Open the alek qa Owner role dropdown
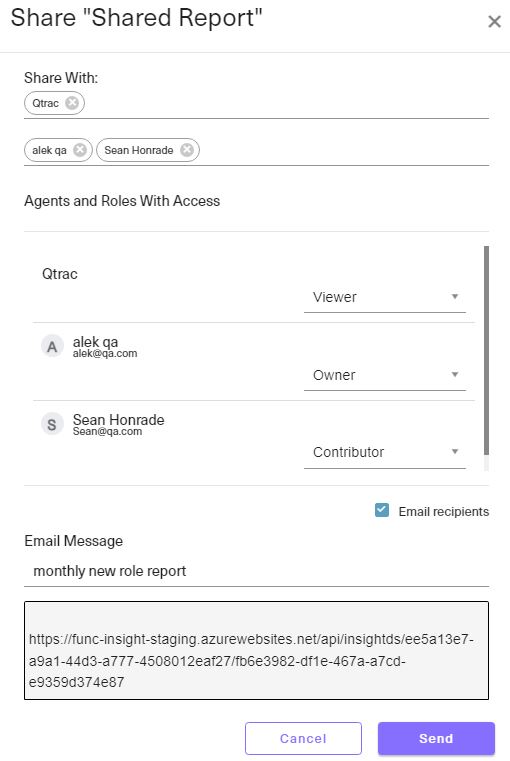510x761 pixels. coord(385,375)
